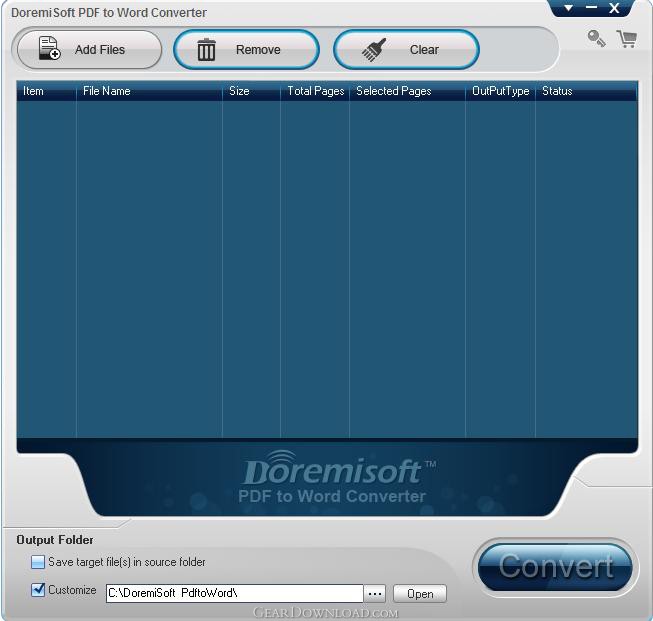Viewport: 653px width, 621px height.
Task: Minimize the converter window
Action: coord(591,8)
